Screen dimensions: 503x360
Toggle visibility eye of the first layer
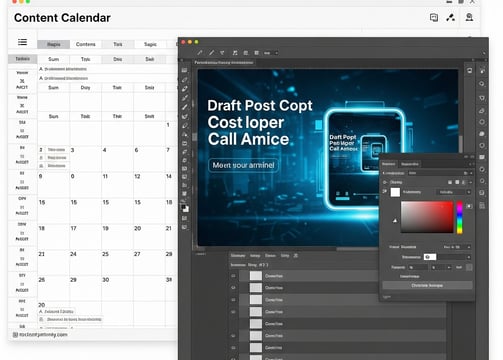point(233,276)
